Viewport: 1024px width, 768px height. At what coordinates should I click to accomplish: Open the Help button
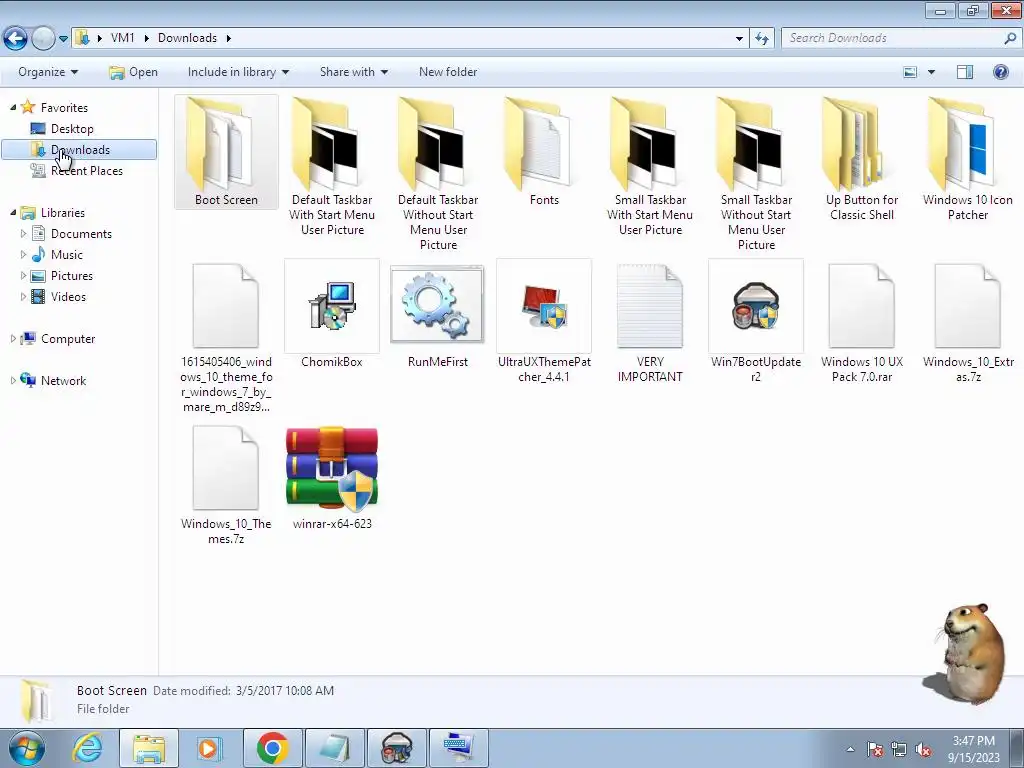coord(1000,72)
